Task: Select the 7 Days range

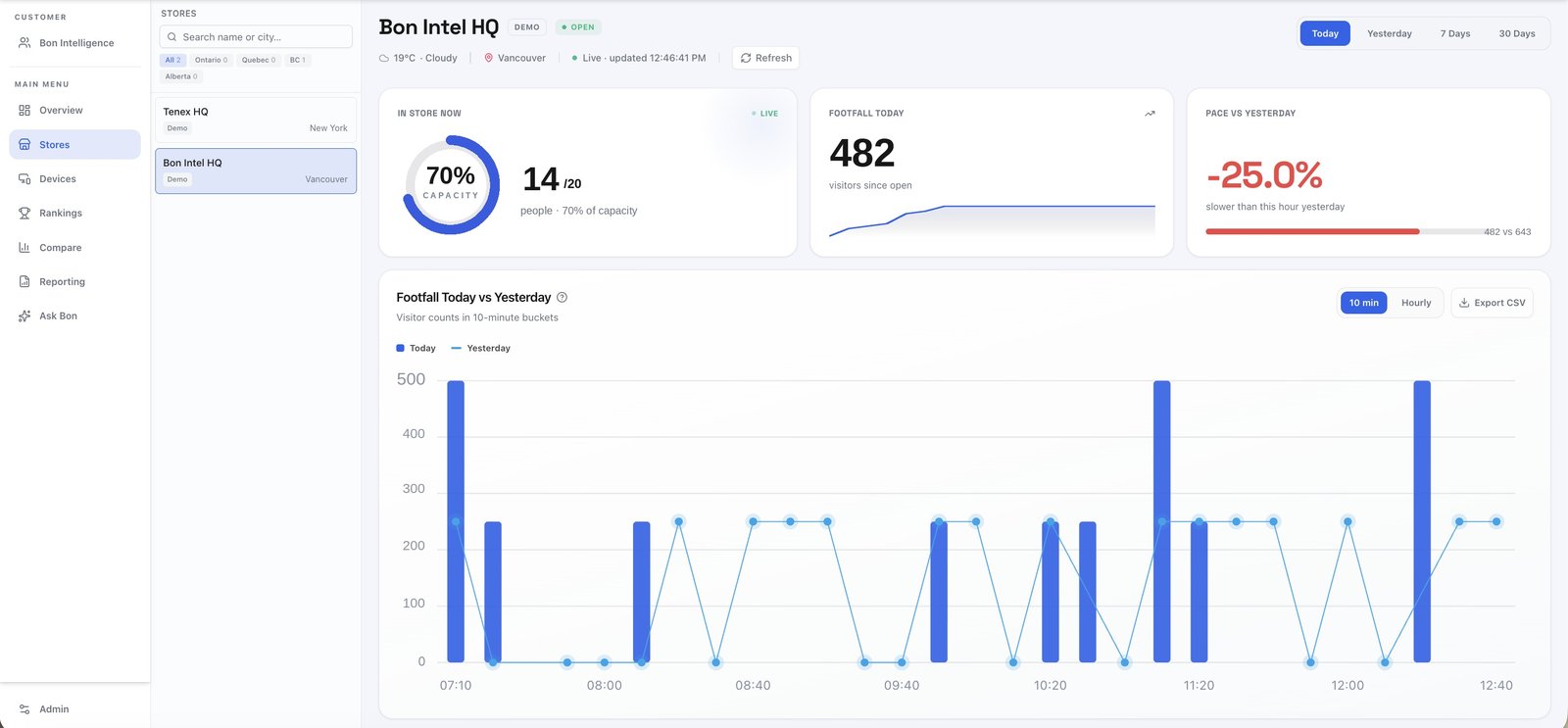Action: click(1455, 33)
